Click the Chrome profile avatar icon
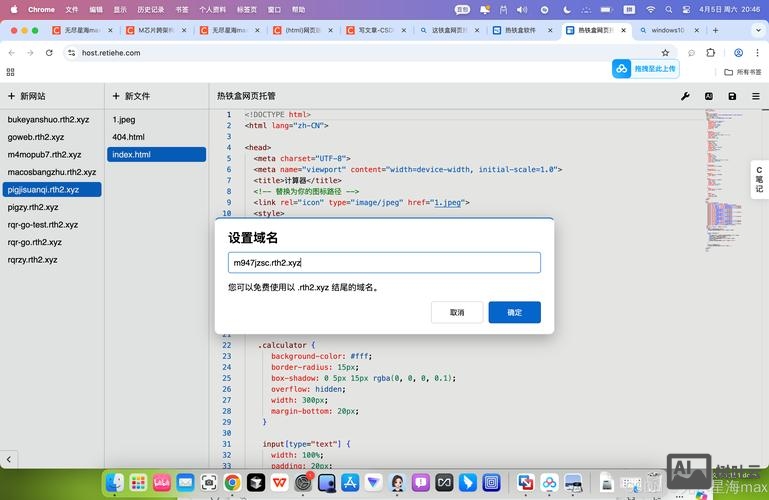The image size is (769, 500). pos(738,53)
